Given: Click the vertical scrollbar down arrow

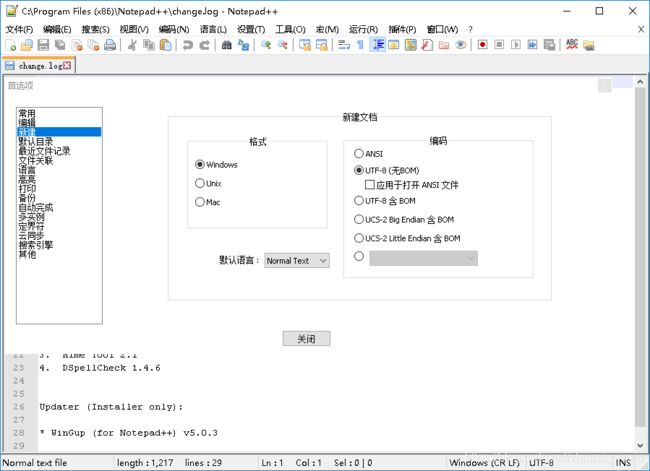Looking at the screenshot, I should click(640, 446).
